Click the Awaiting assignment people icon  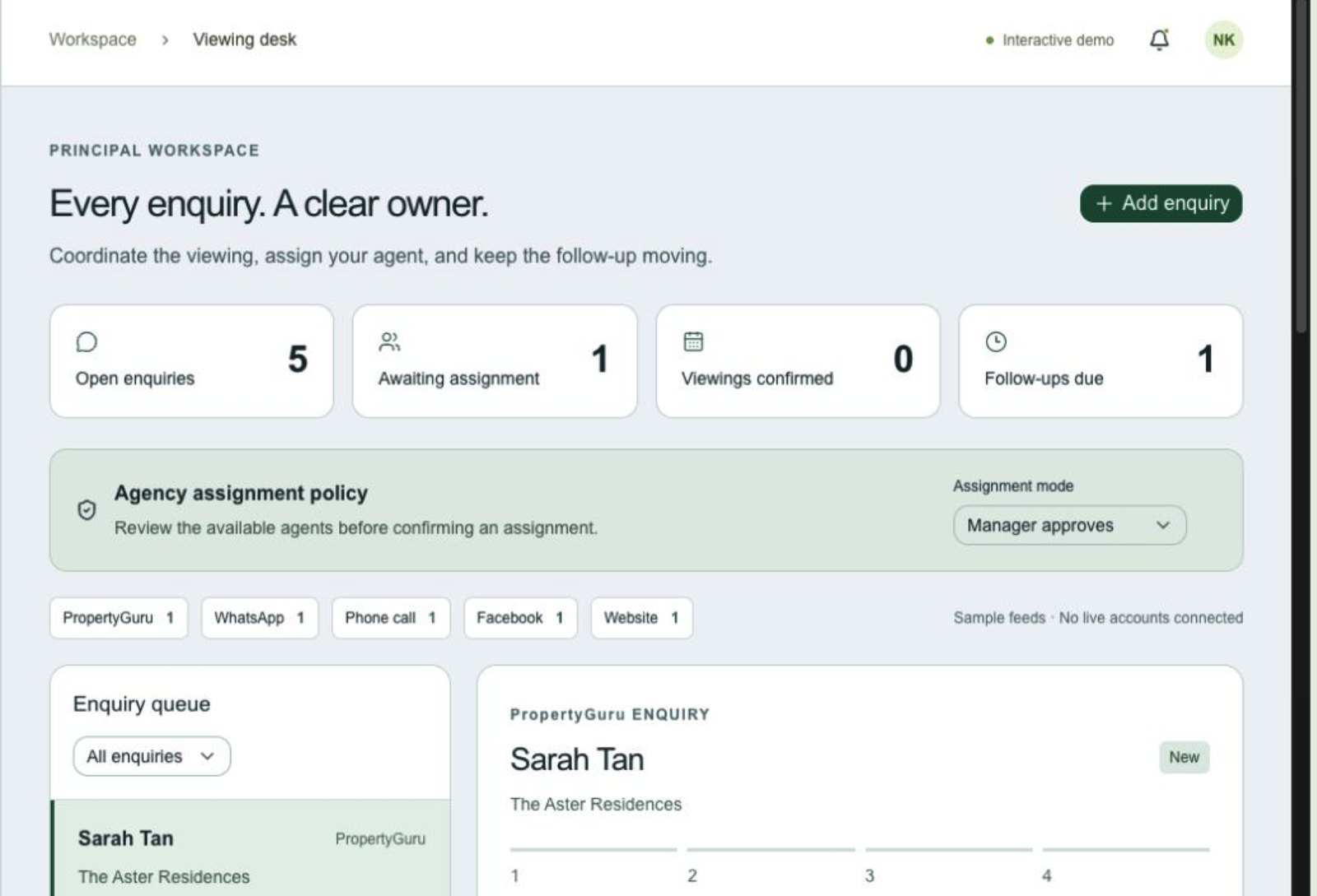coord(389,341)
